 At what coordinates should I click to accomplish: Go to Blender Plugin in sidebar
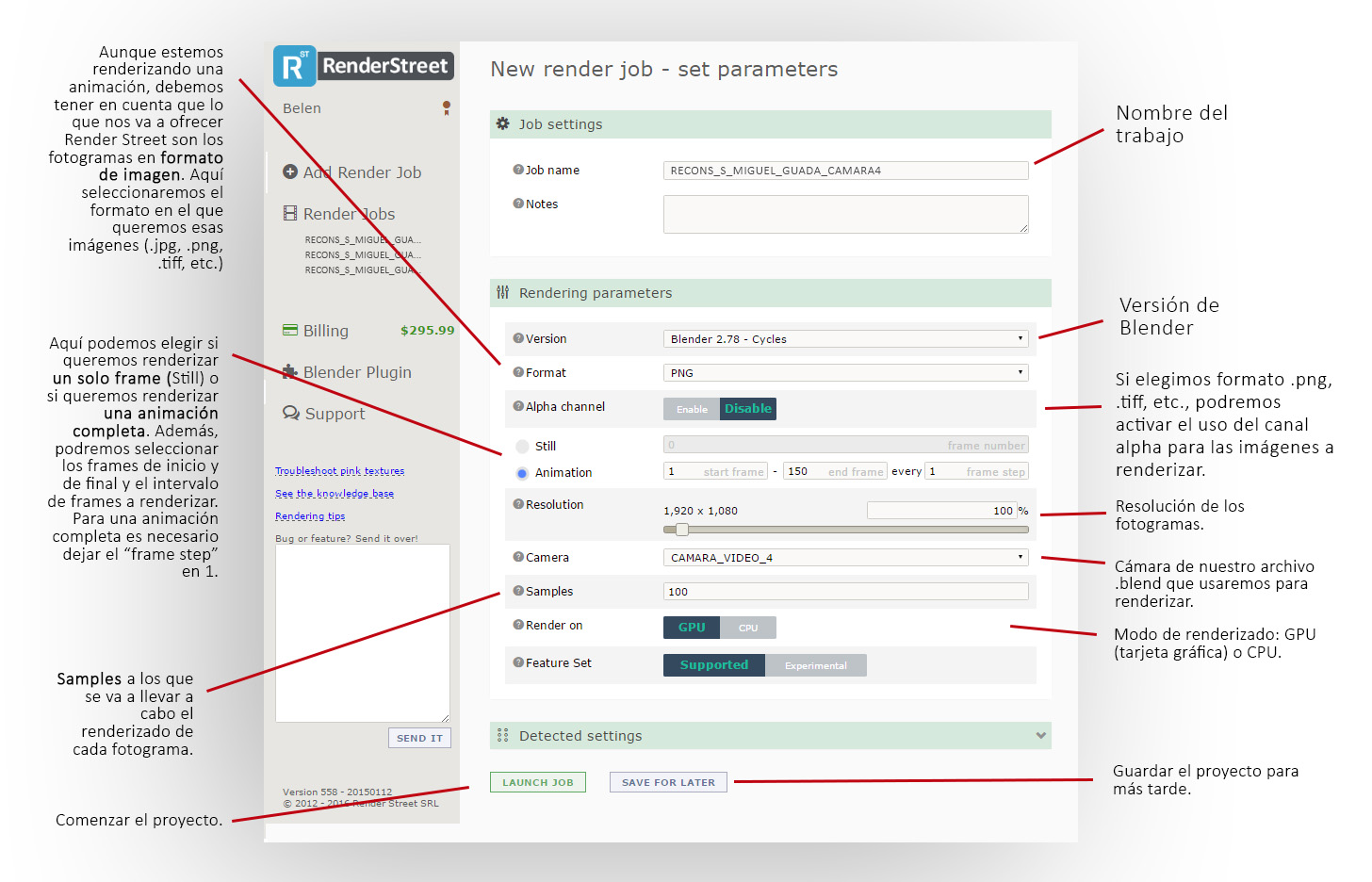(356, 372)
